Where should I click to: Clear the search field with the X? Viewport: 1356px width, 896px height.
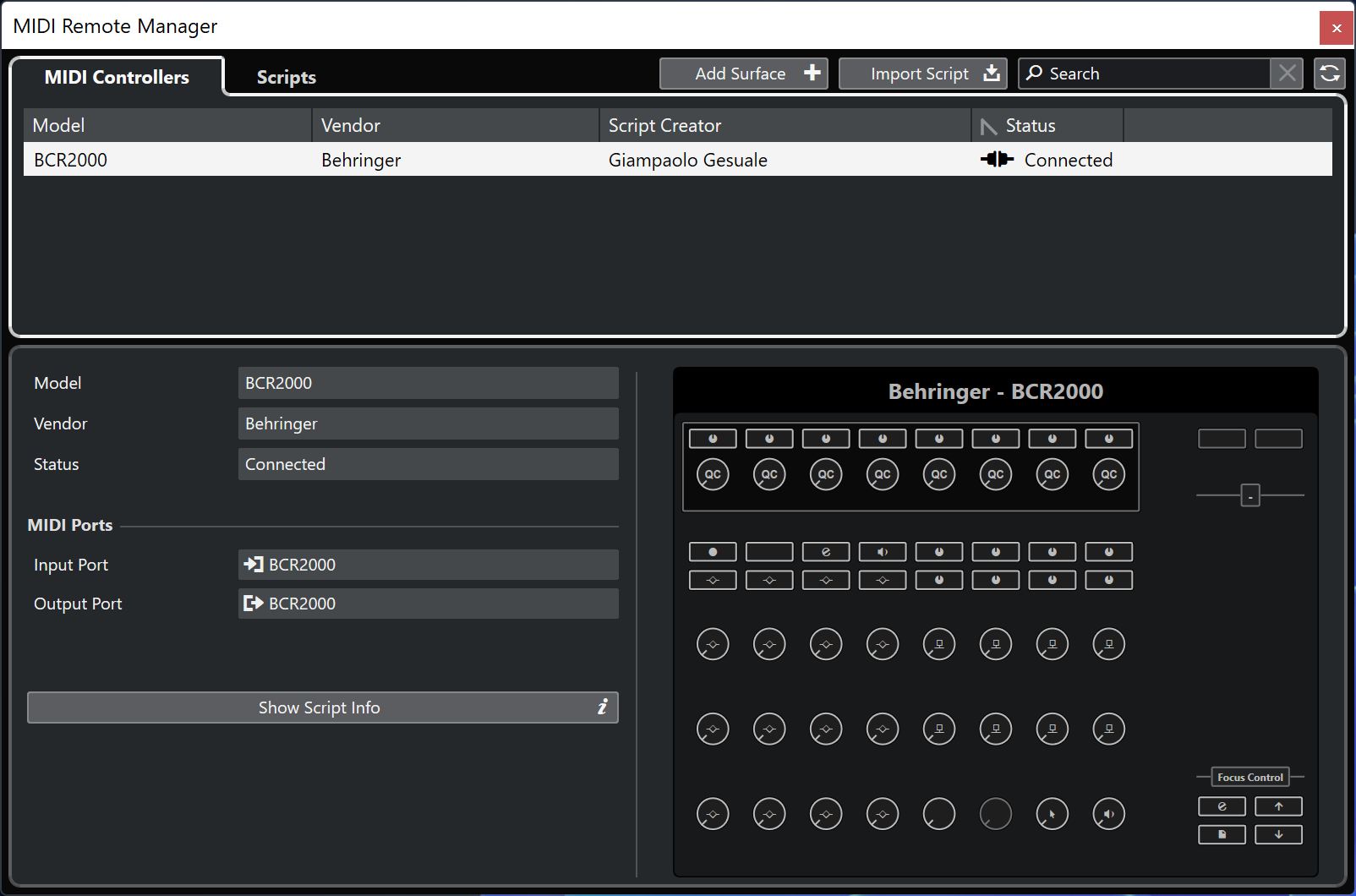click(1287, 74)
